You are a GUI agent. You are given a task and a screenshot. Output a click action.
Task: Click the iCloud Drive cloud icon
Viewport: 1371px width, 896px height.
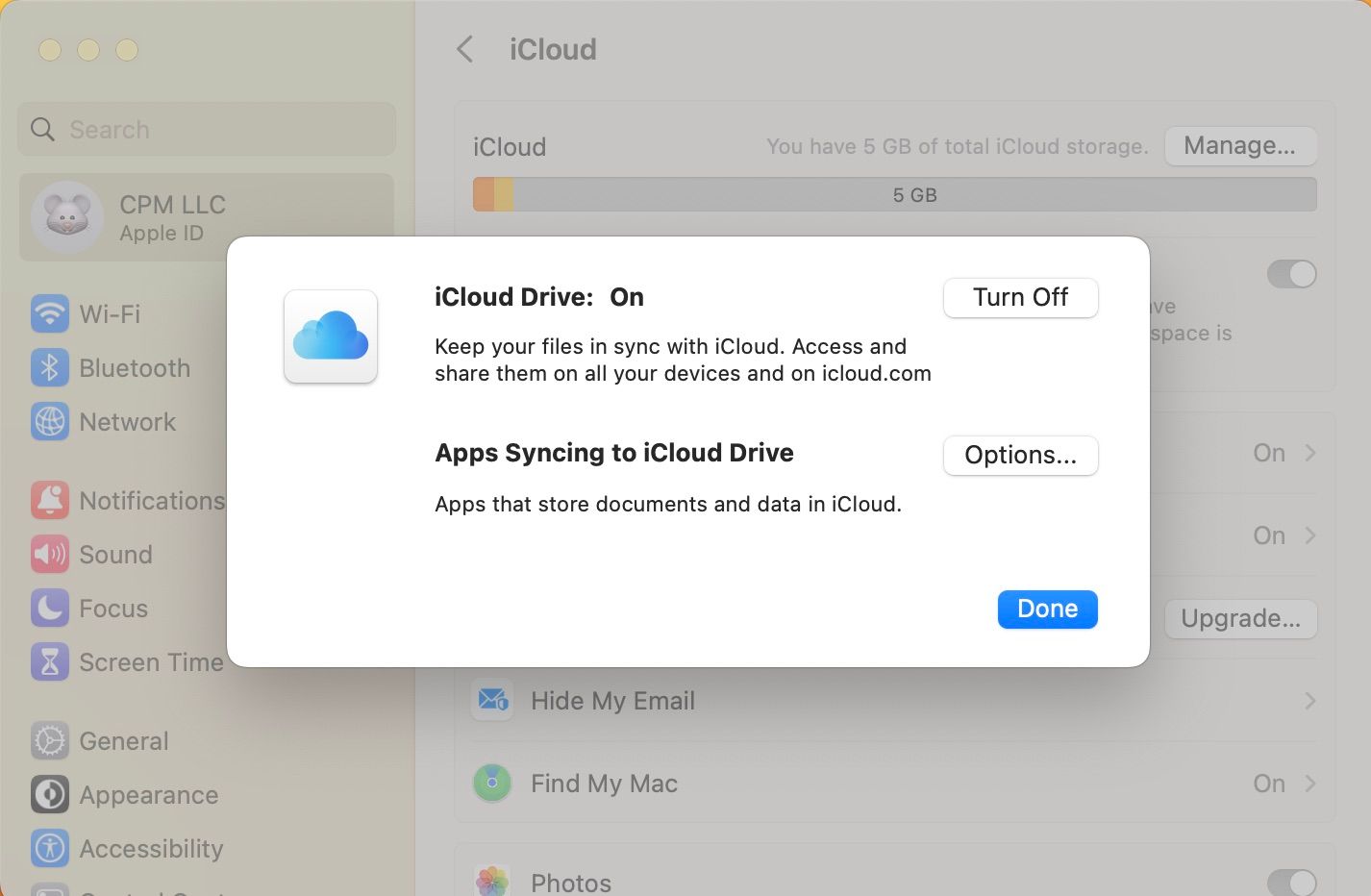tap(331, 336)
